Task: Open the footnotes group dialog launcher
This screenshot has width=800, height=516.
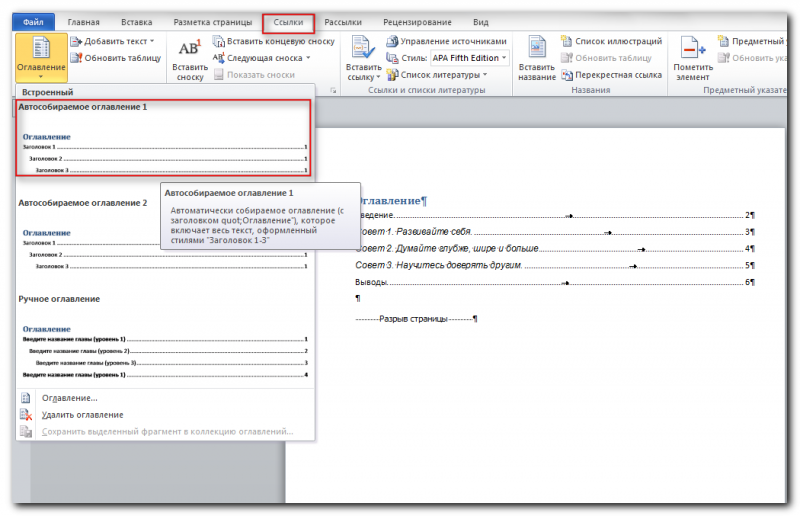Action: [x=333, y=90]
